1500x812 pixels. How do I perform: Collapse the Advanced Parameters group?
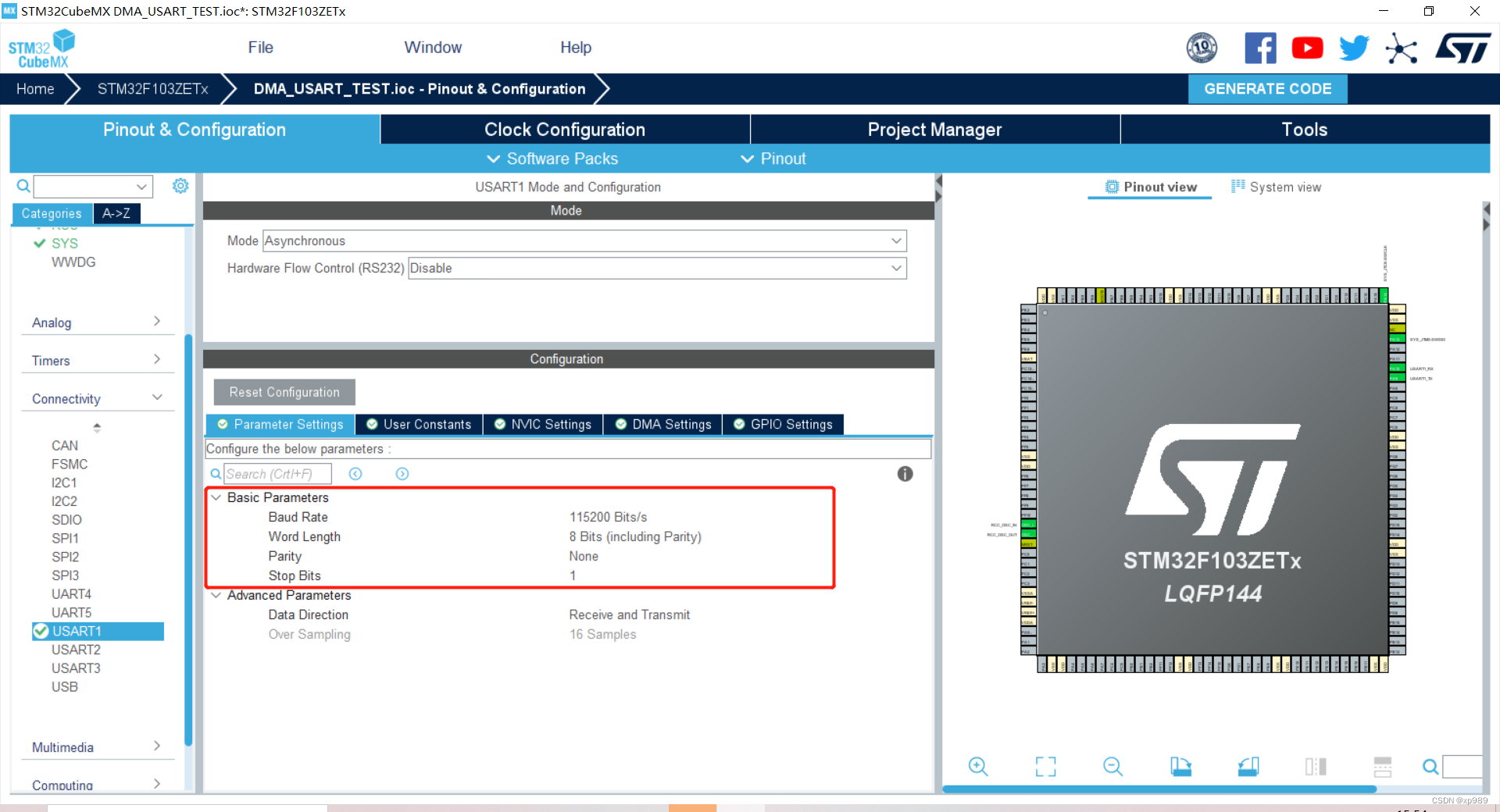(x=216, y=595)
